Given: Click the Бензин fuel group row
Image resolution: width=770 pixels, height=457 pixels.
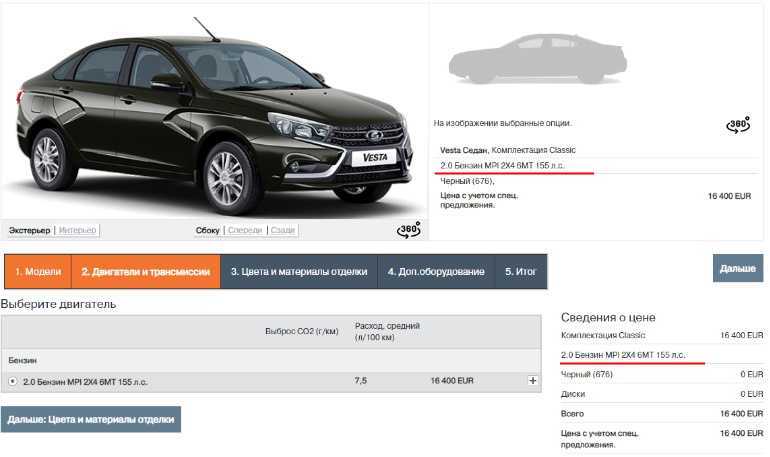Looking at the screenshot, I should (271, 360).
